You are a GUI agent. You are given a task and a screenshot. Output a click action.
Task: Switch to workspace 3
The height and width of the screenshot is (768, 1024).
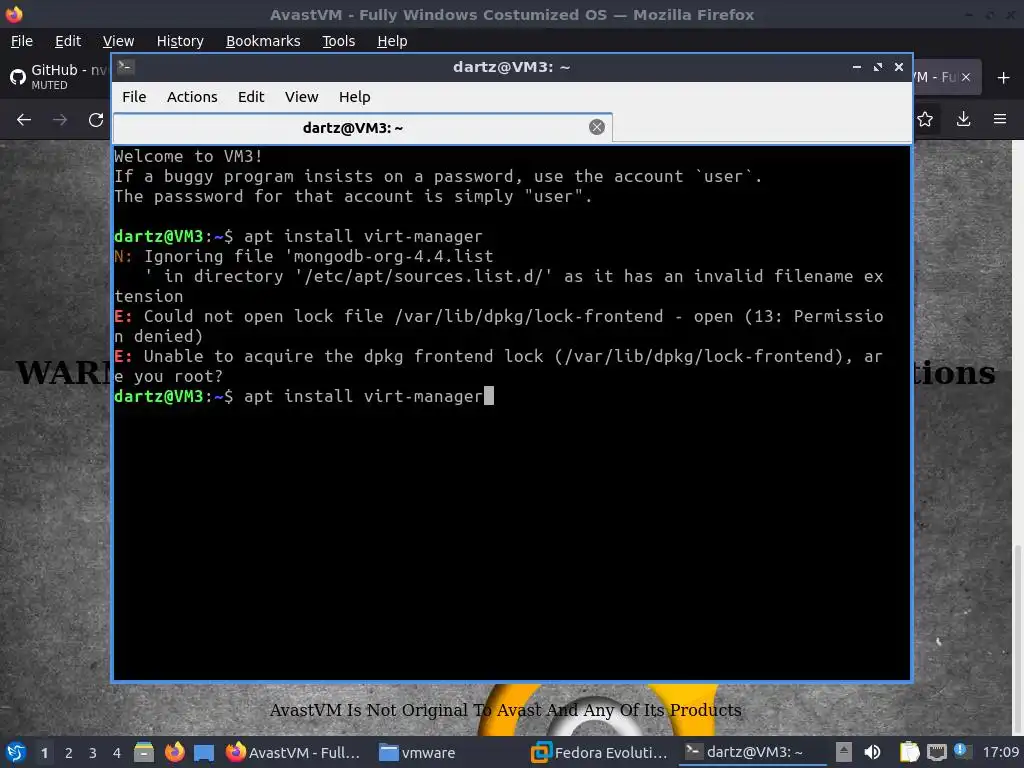click(x=93, y=753)
